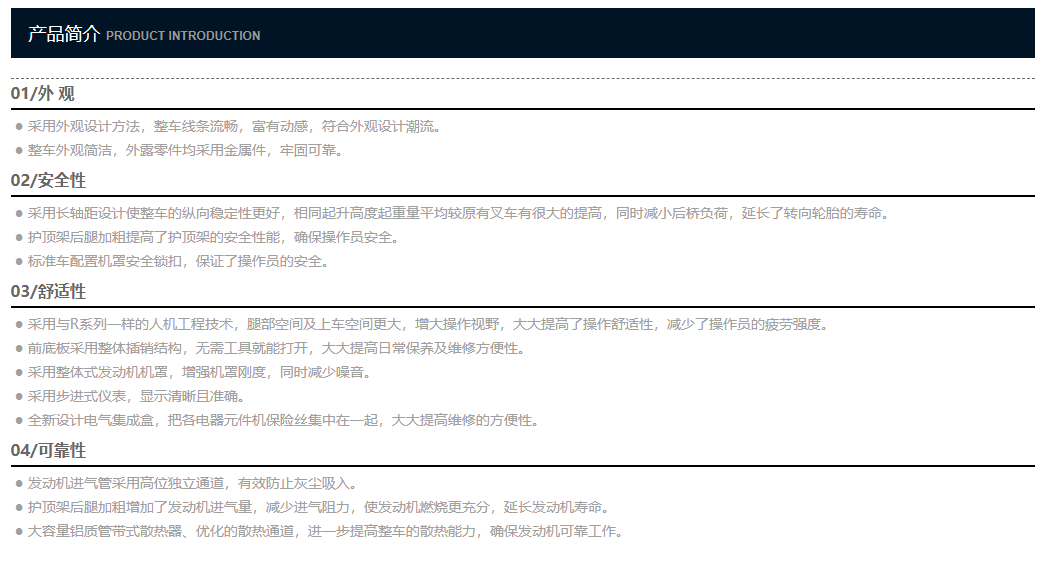This screenshot has height=561, width=1058.
Task: Select the 02/安全性 section heading
Action: [48, 181]
